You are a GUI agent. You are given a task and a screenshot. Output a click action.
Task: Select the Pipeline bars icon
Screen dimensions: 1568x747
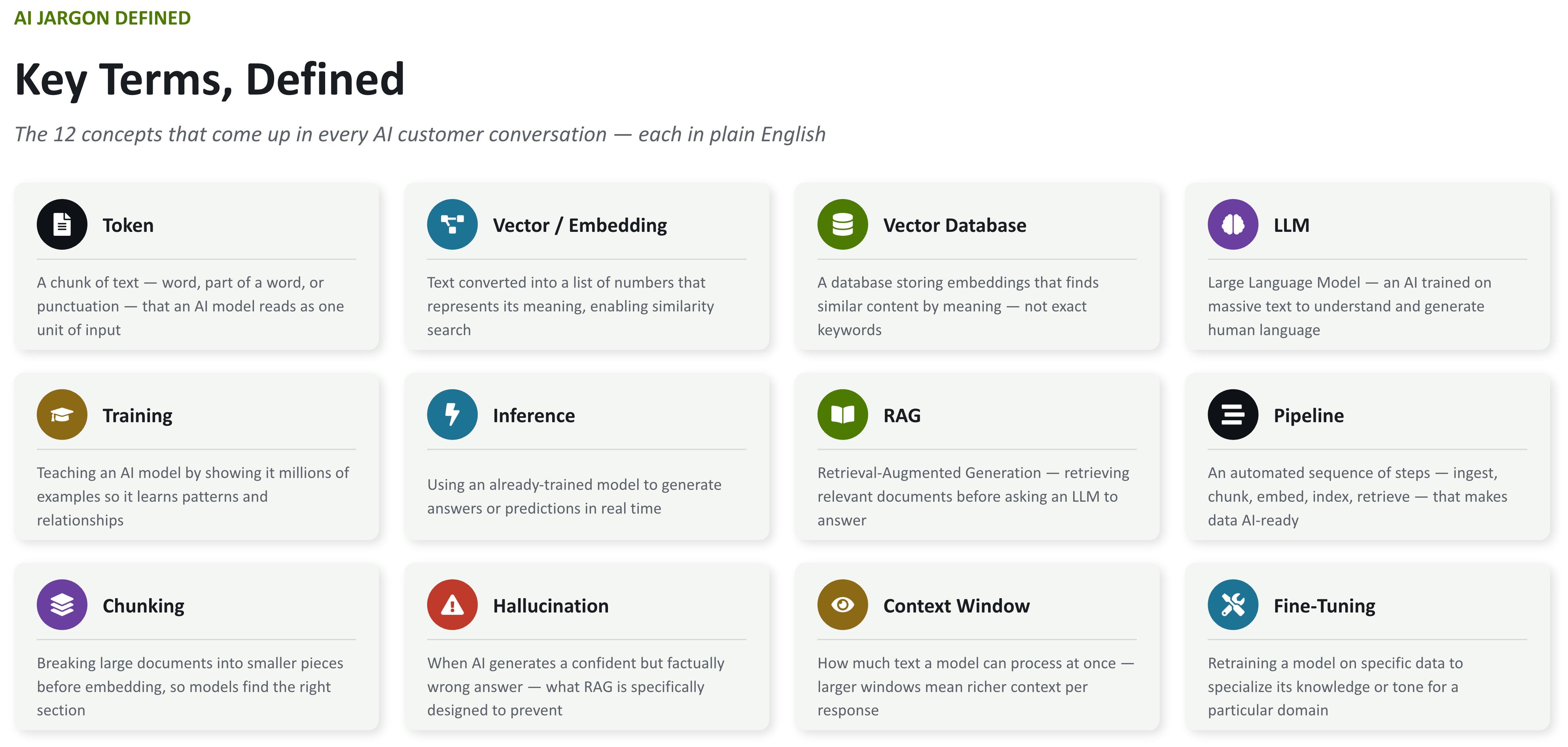coord(1233,415)
